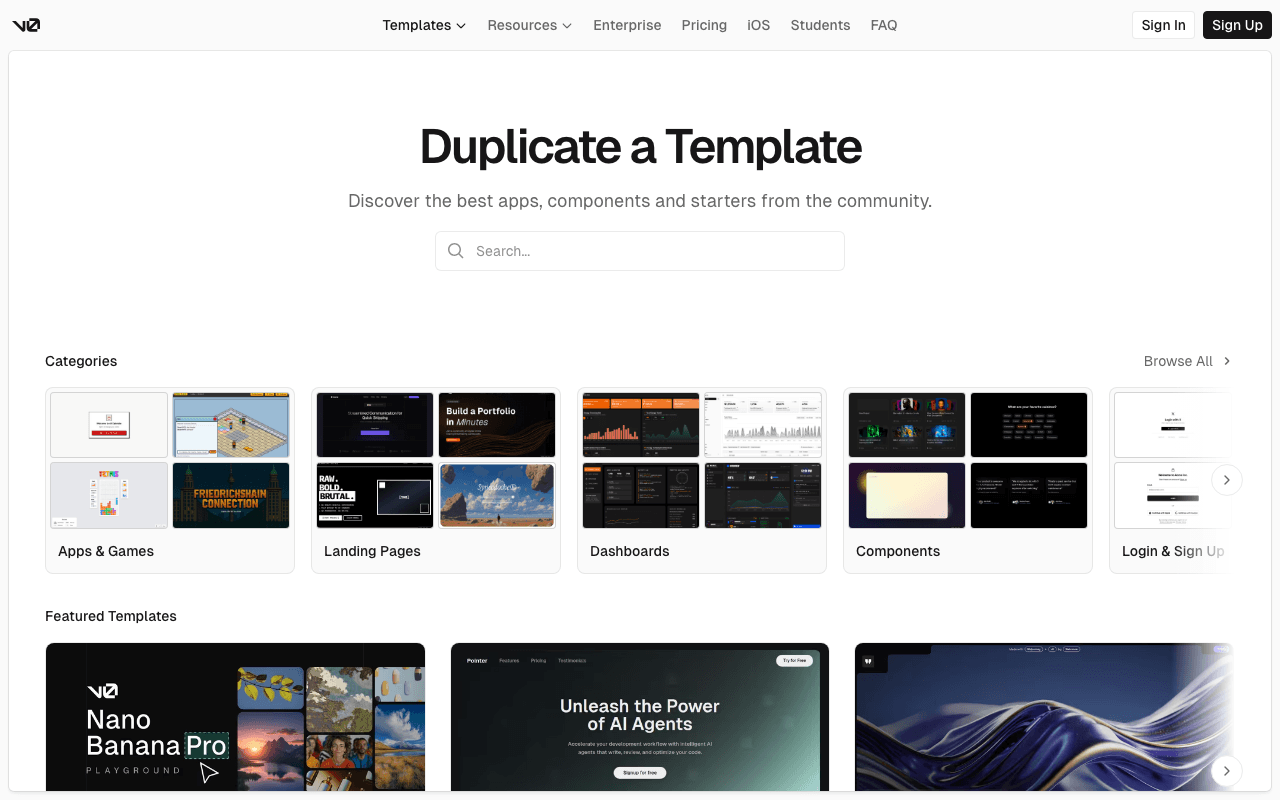This screenshot has width=1280, height=800.
Task: Open the Apps & Games category
Action: [x=170, y=480]
